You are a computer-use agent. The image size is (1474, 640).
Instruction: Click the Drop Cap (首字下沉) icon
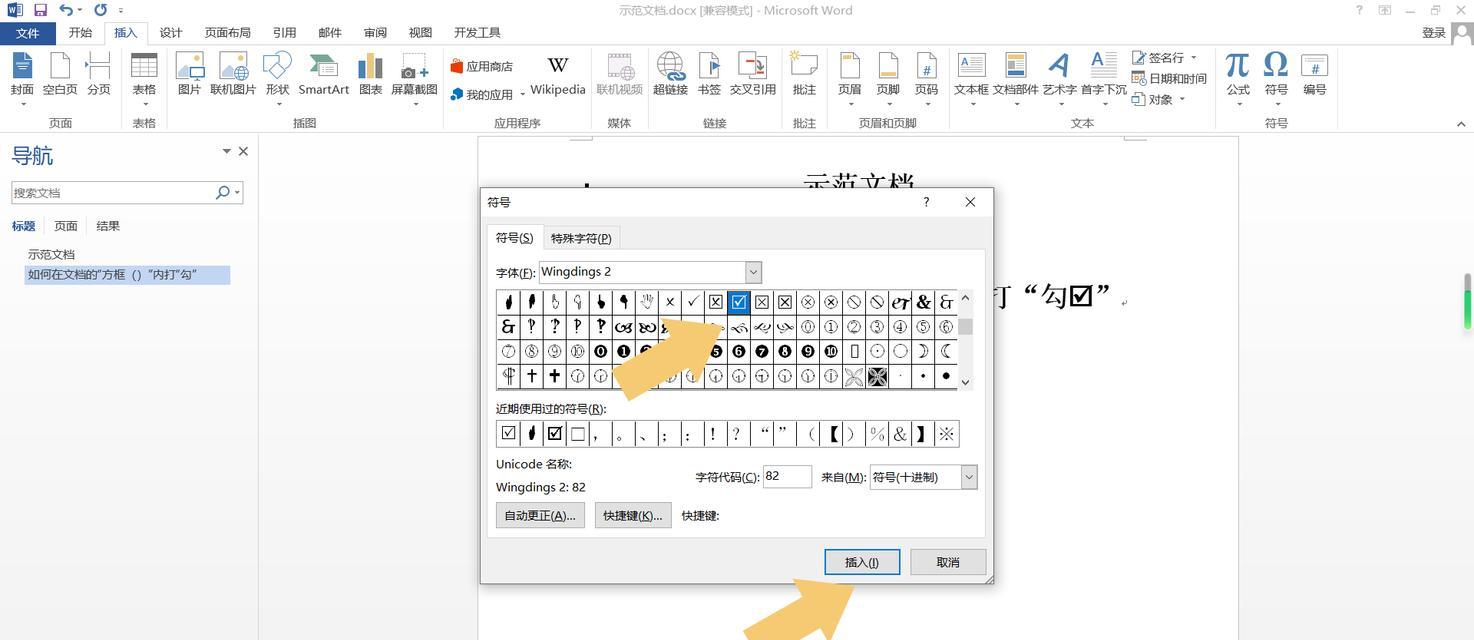[1103, 67]
